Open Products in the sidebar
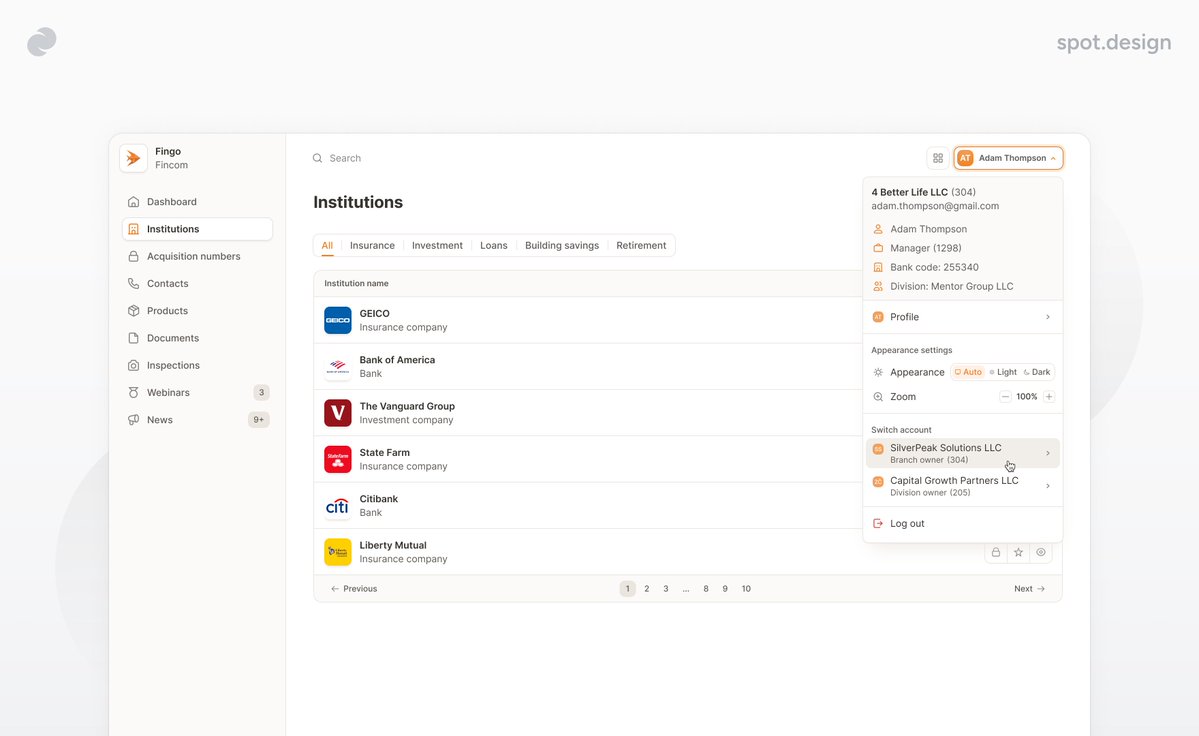Viewport: 1199px width, 736px height. [x=197, y=311]
